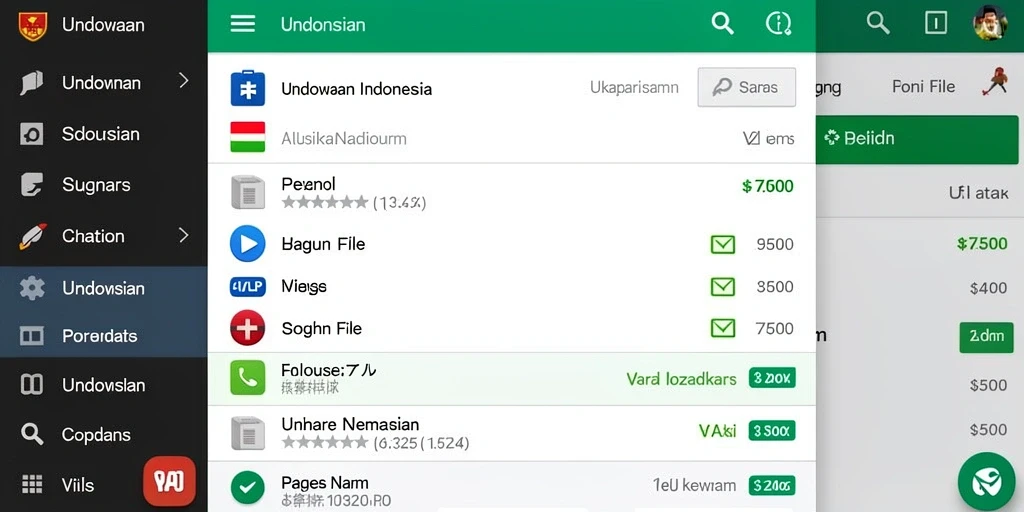Click the blue Undowaan Indonesia app icon
1024x512 pixels.
point(248,88)
